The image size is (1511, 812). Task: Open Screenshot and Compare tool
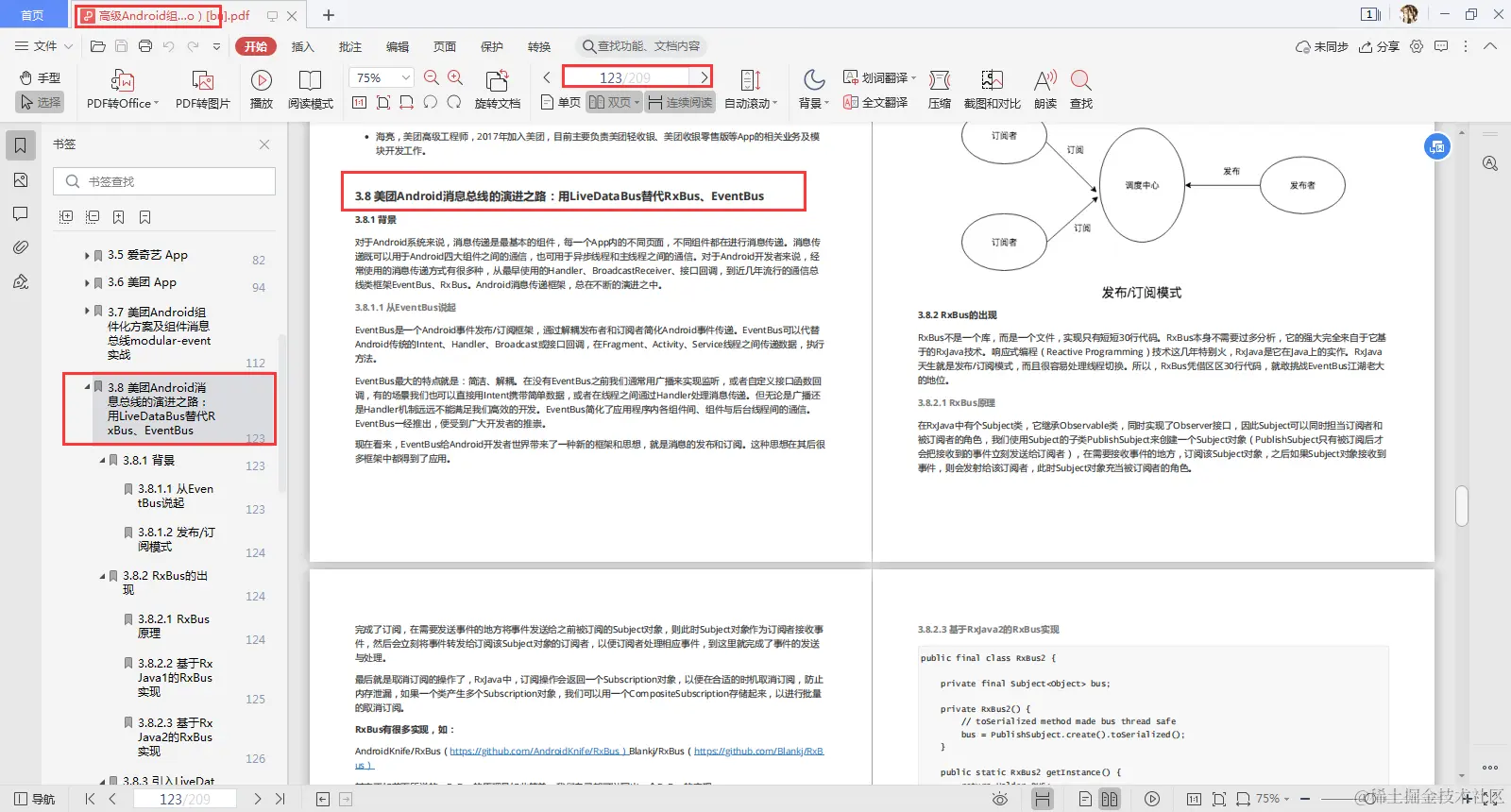point(992,90)
